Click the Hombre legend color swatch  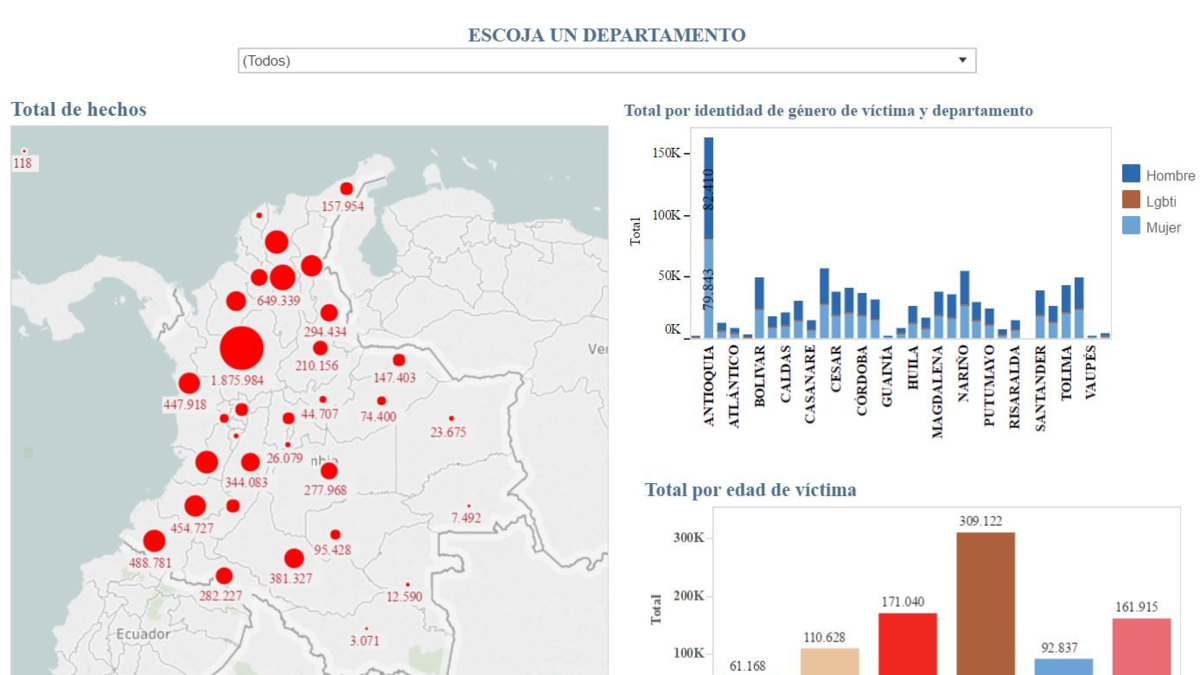[1131, 175]
